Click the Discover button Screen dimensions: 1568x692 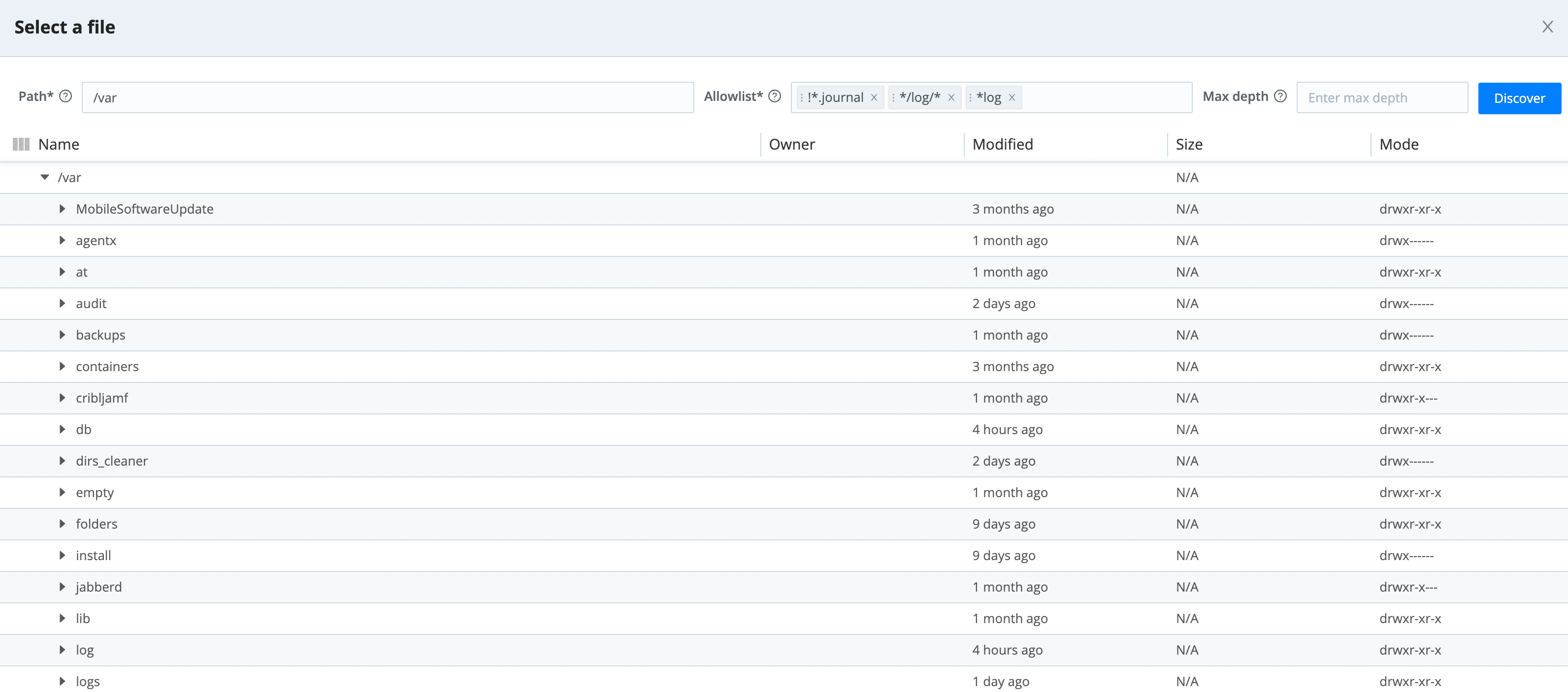coord(1519,97)
